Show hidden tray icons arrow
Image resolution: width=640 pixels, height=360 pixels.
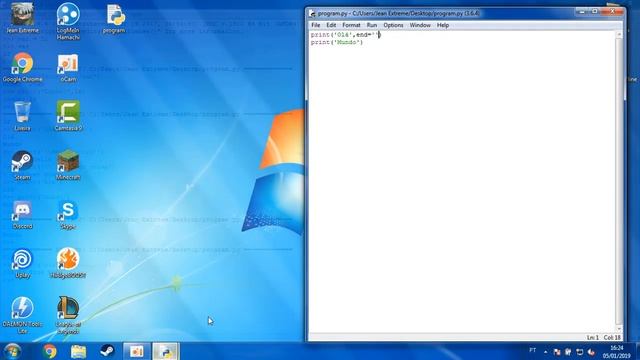tap(546, 351)
